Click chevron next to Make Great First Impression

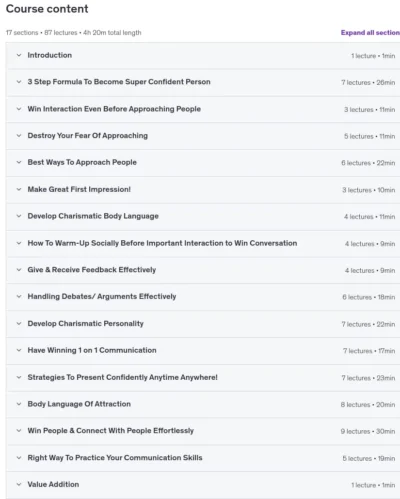(19, 189)
